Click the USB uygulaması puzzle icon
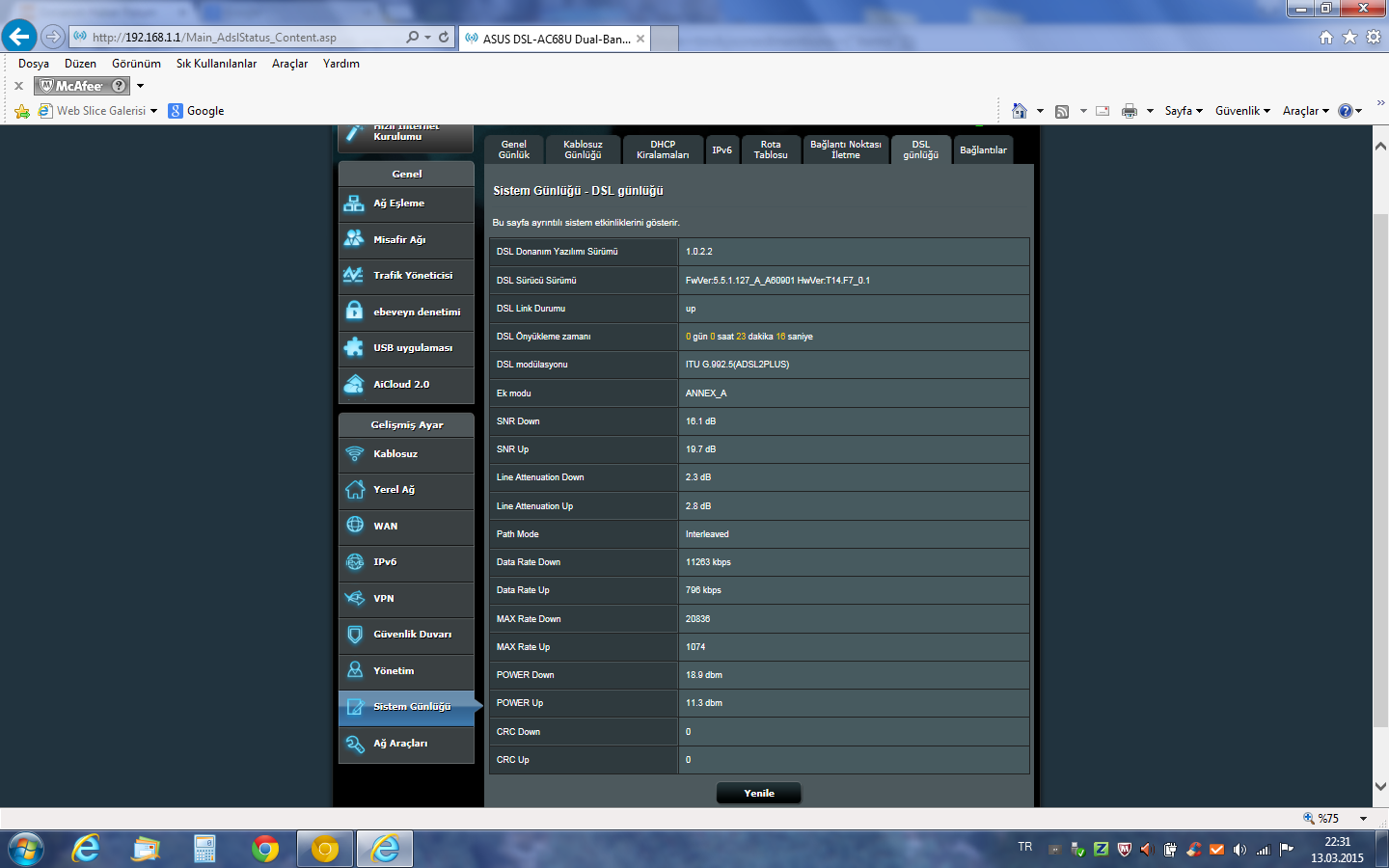The image size is (1389, 868). (354, 348)
